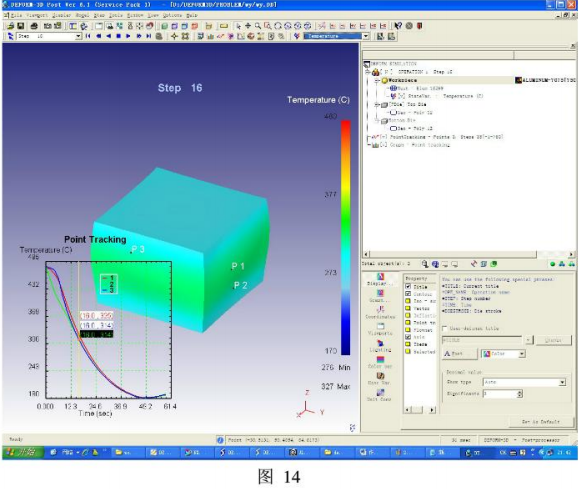Screen dimensions: 580x489
Task: Toggle the Point tracking property indicator
Action: [x=408, y=323]
